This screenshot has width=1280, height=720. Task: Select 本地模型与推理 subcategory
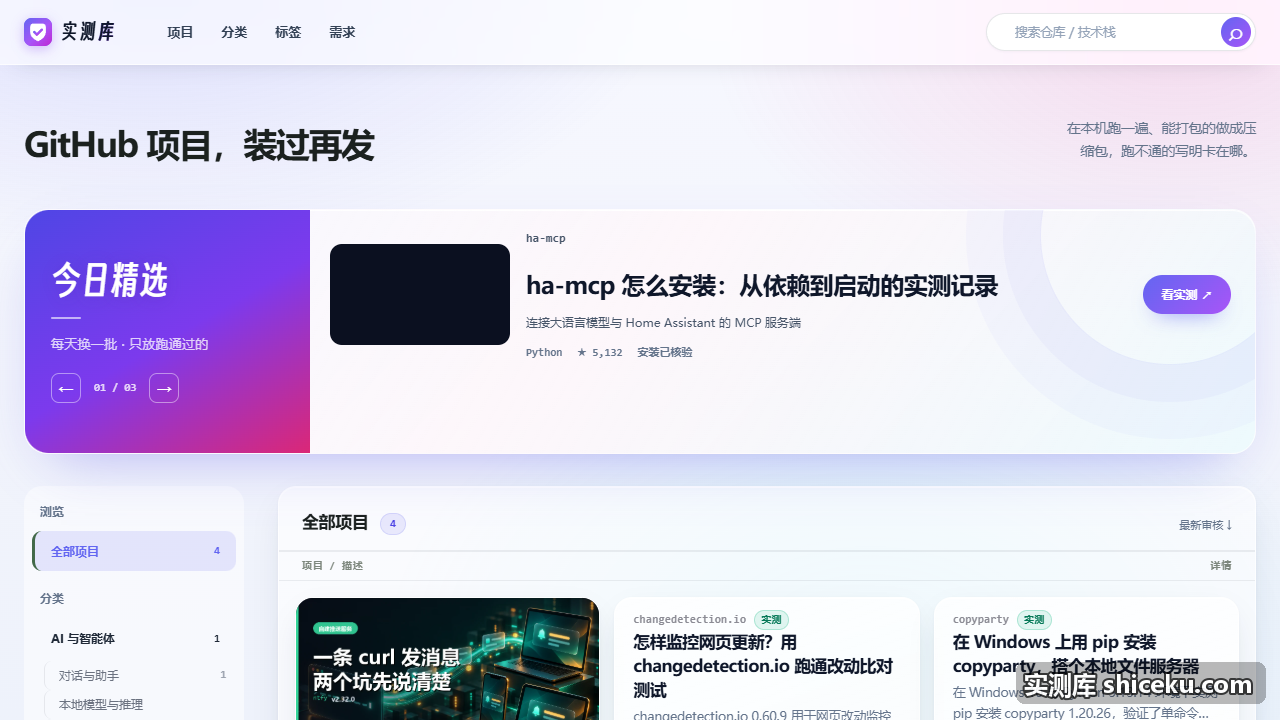click(x=138, y=704)
